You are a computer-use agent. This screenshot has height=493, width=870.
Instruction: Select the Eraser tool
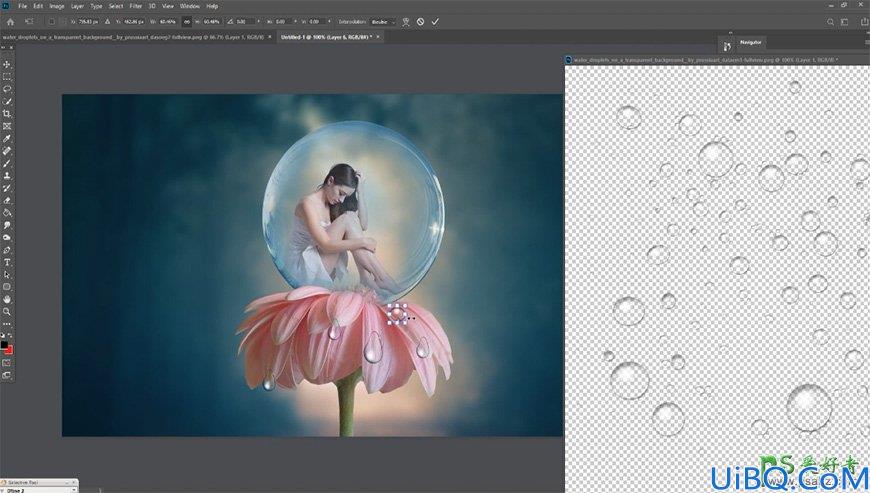click(x=7, y=200)
